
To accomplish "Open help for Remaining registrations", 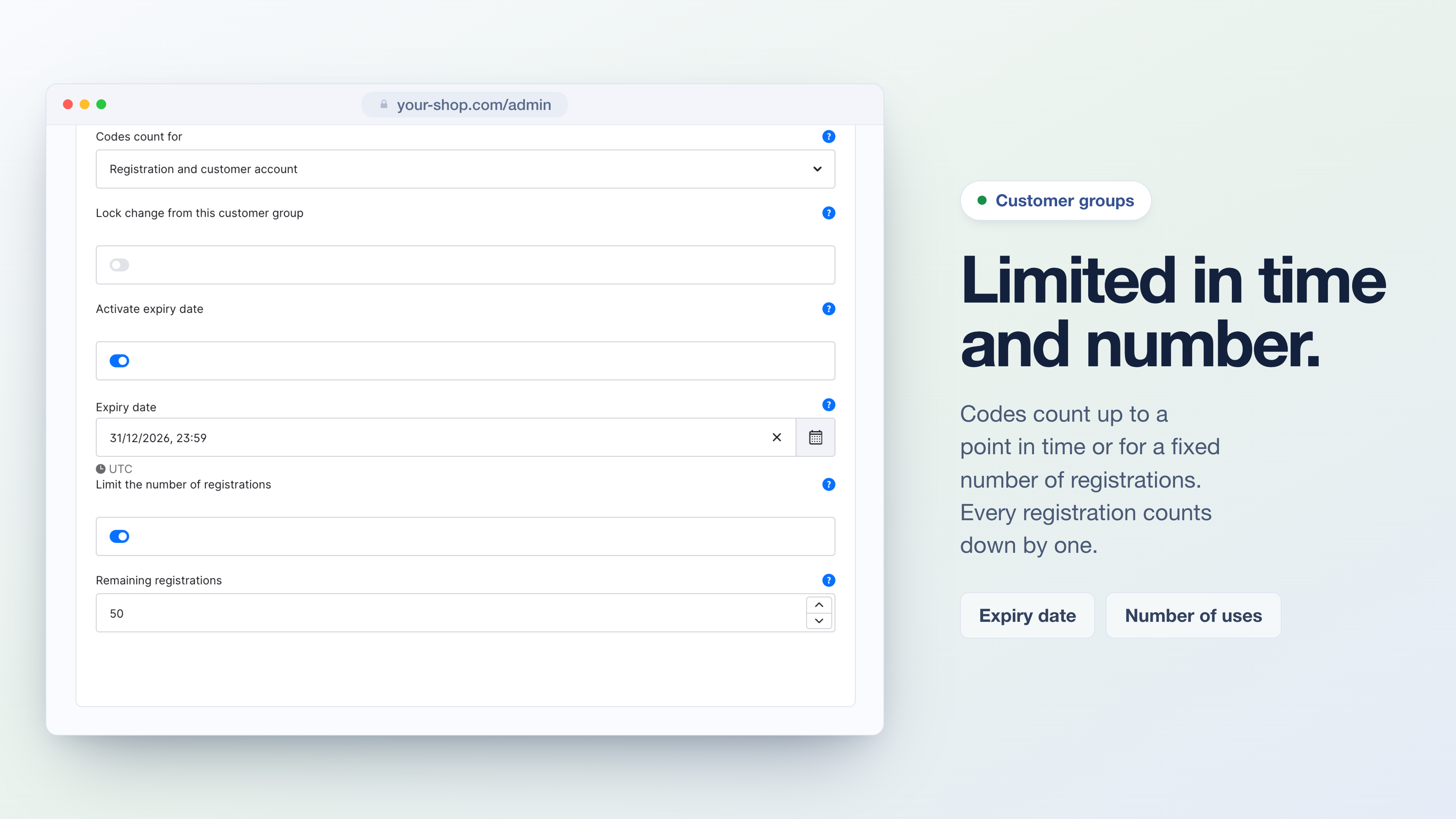I will (828, 580).
